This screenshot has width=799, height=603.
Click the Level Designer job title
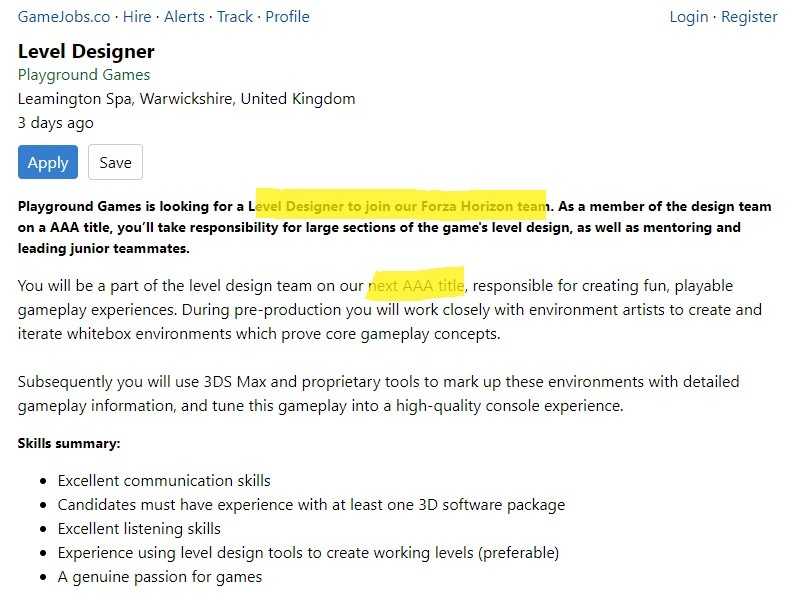[86, 51]
